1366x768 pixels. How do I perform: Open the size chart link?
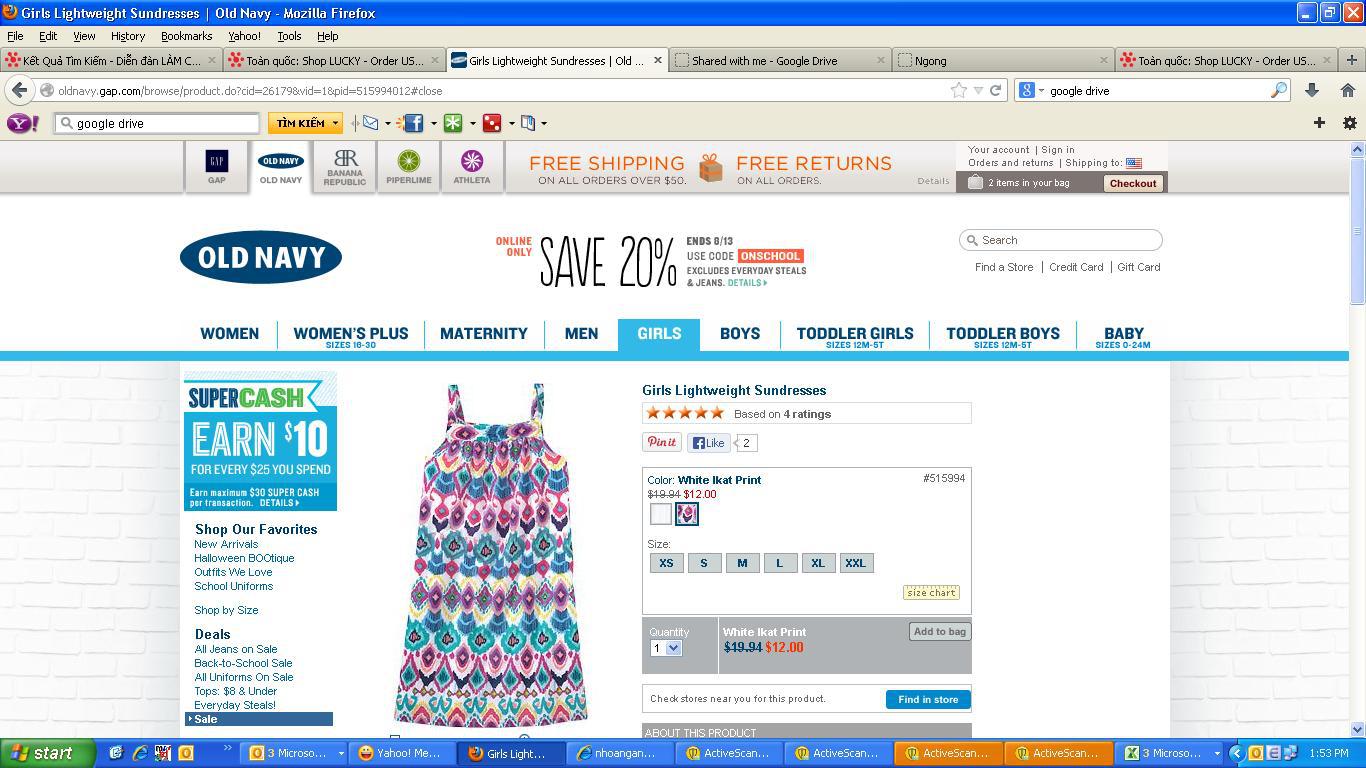pos(931,592)
